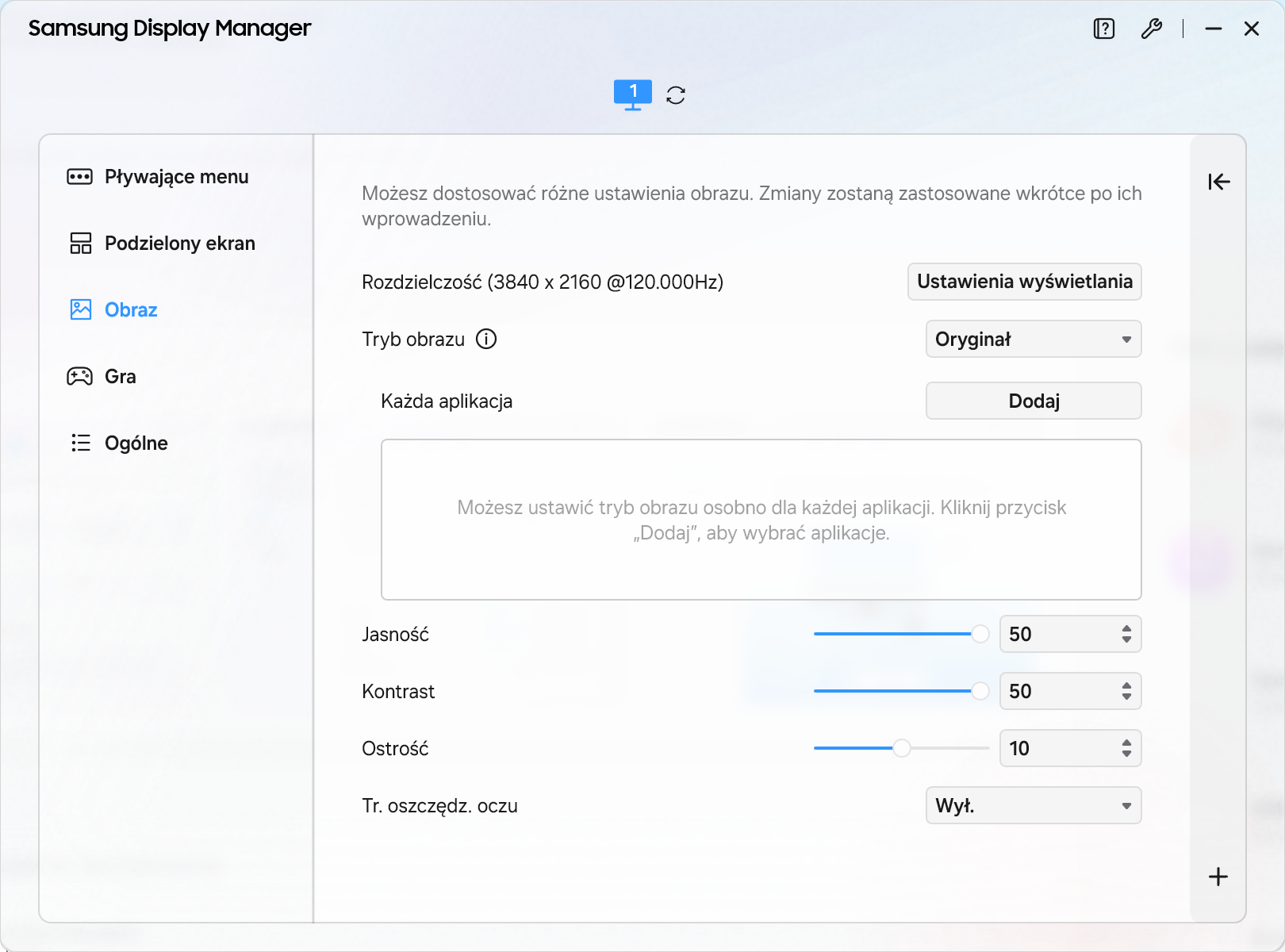Click the plus icon in right strip
Viewport: 1285px width, 952px height.
point(1218,877)
